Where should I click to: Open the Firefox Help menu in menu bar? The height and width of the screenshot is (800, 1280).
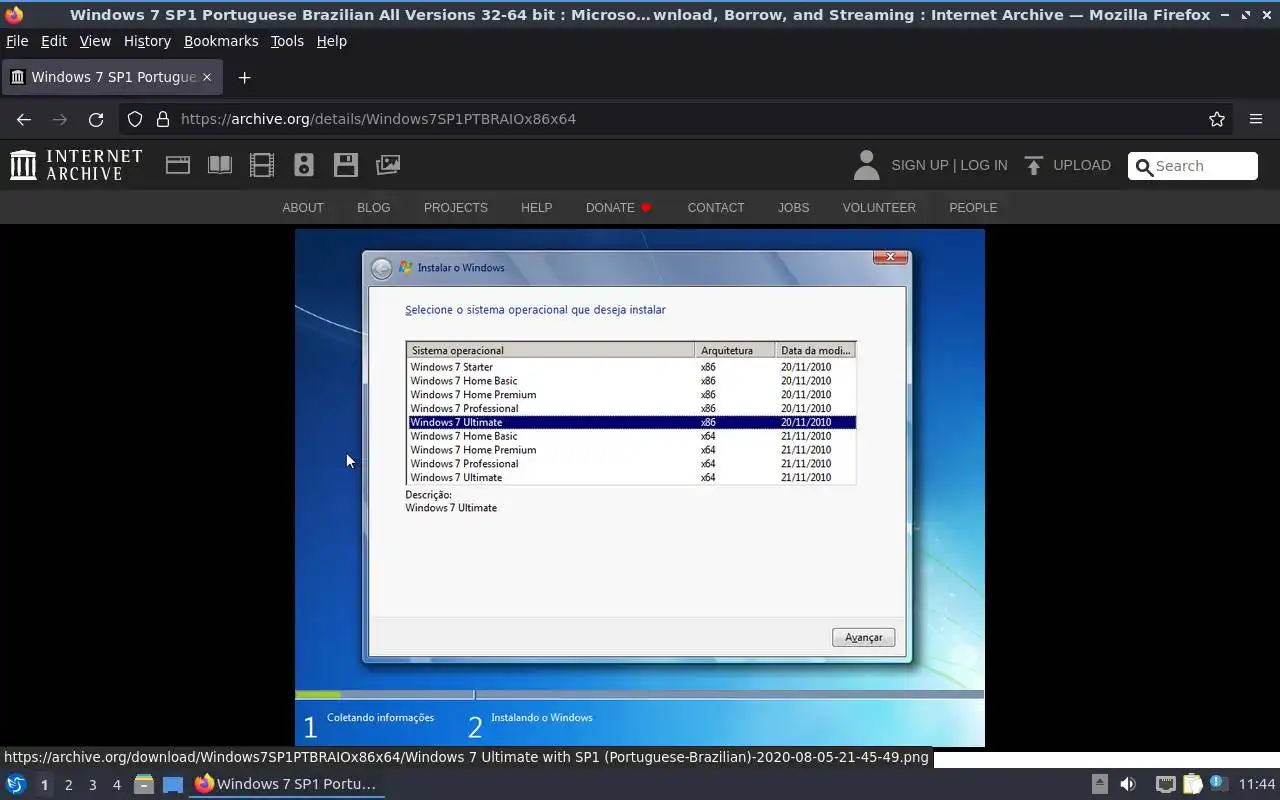click(331, 41)
